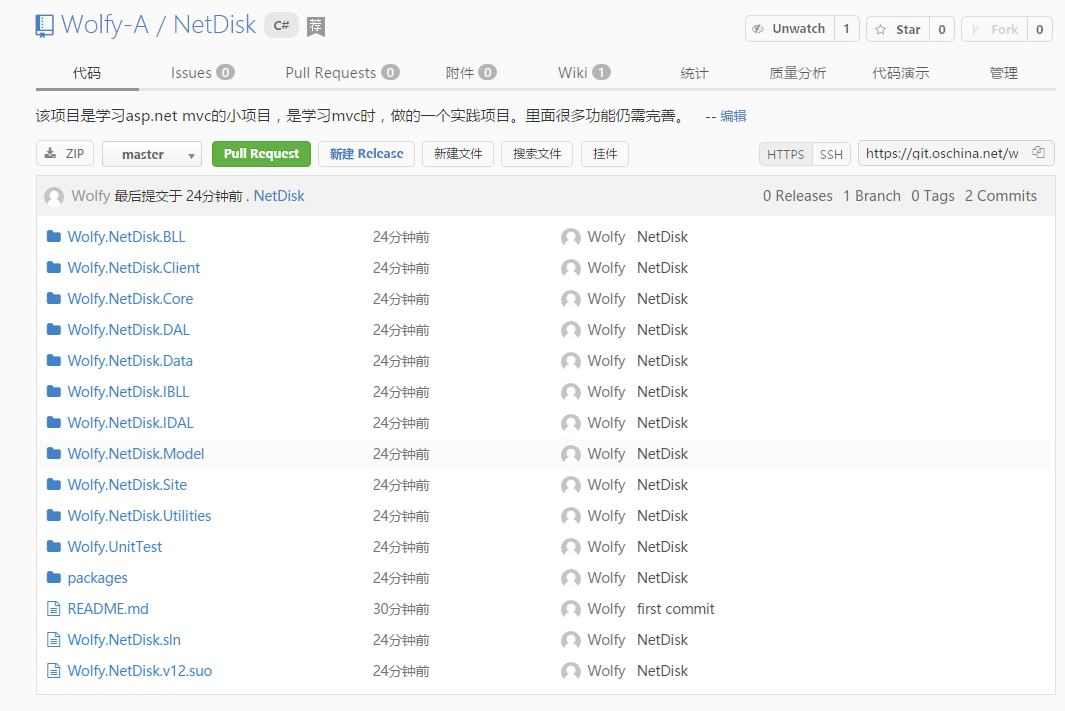Screen dimensions: 1065x711
Task: Open the 代码 tab
Action: pos(87,73)
